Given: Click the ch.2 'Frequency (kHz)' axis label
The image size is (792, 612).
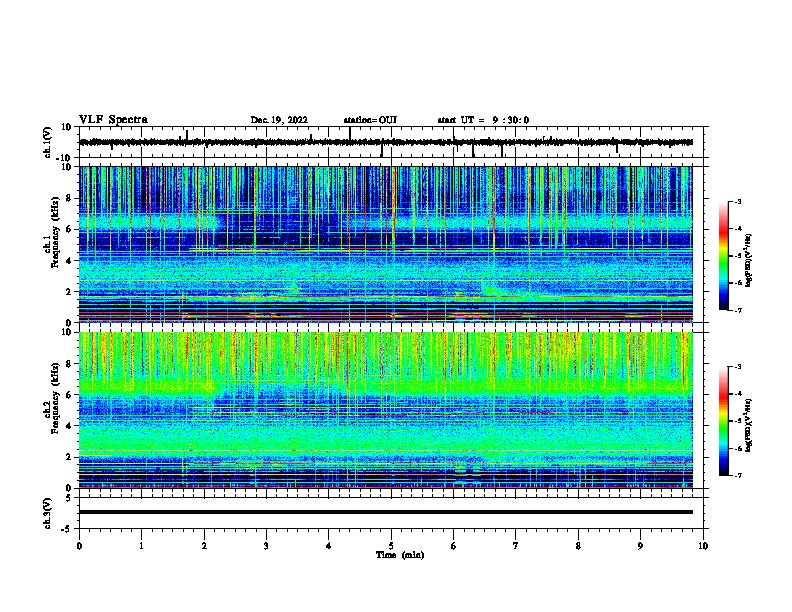Looking at the screenshot, I should 55,398.
